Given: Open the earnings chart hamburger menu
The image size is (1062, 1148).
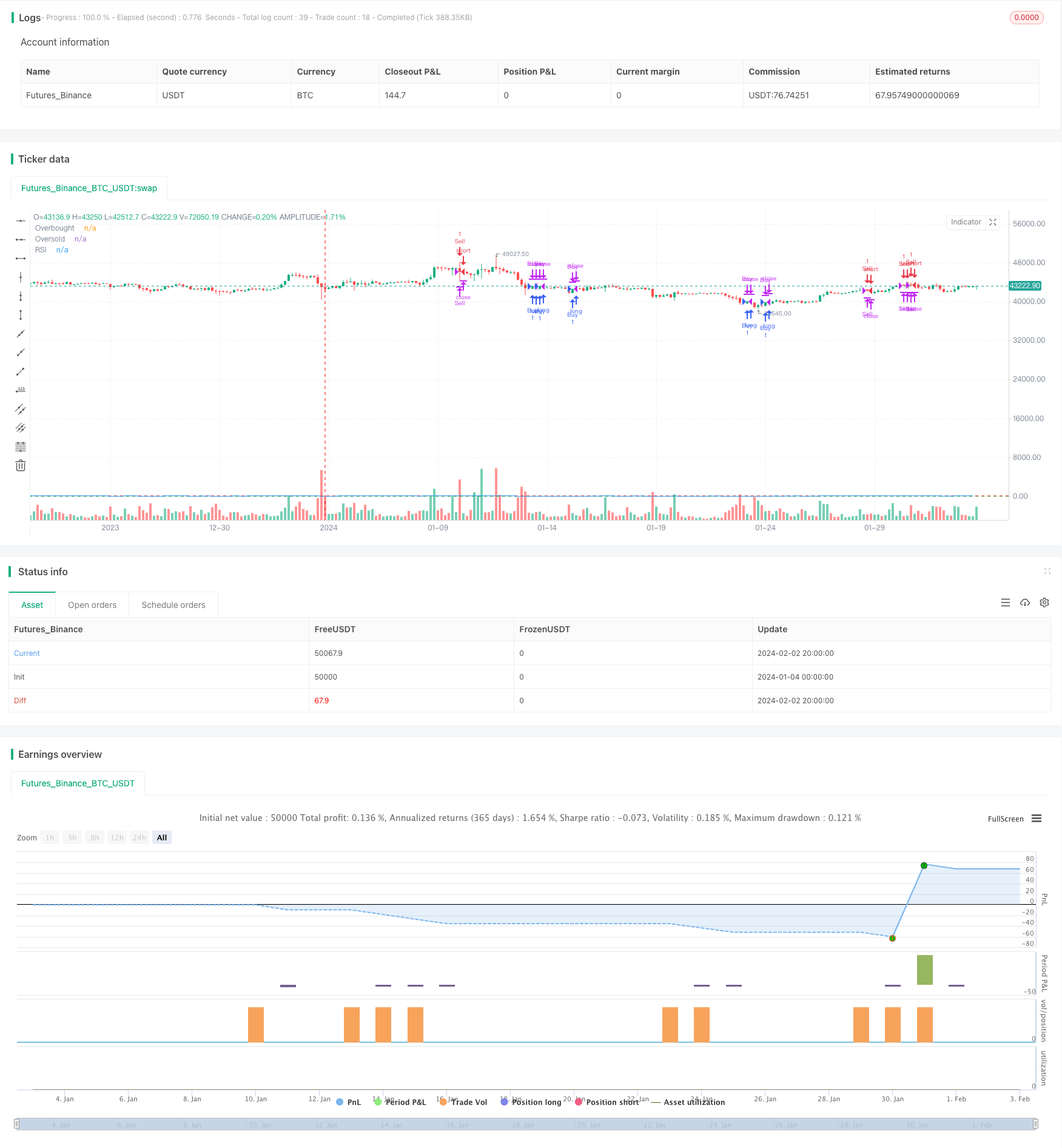Looking at the screenshot, I should pos(1037,819).
